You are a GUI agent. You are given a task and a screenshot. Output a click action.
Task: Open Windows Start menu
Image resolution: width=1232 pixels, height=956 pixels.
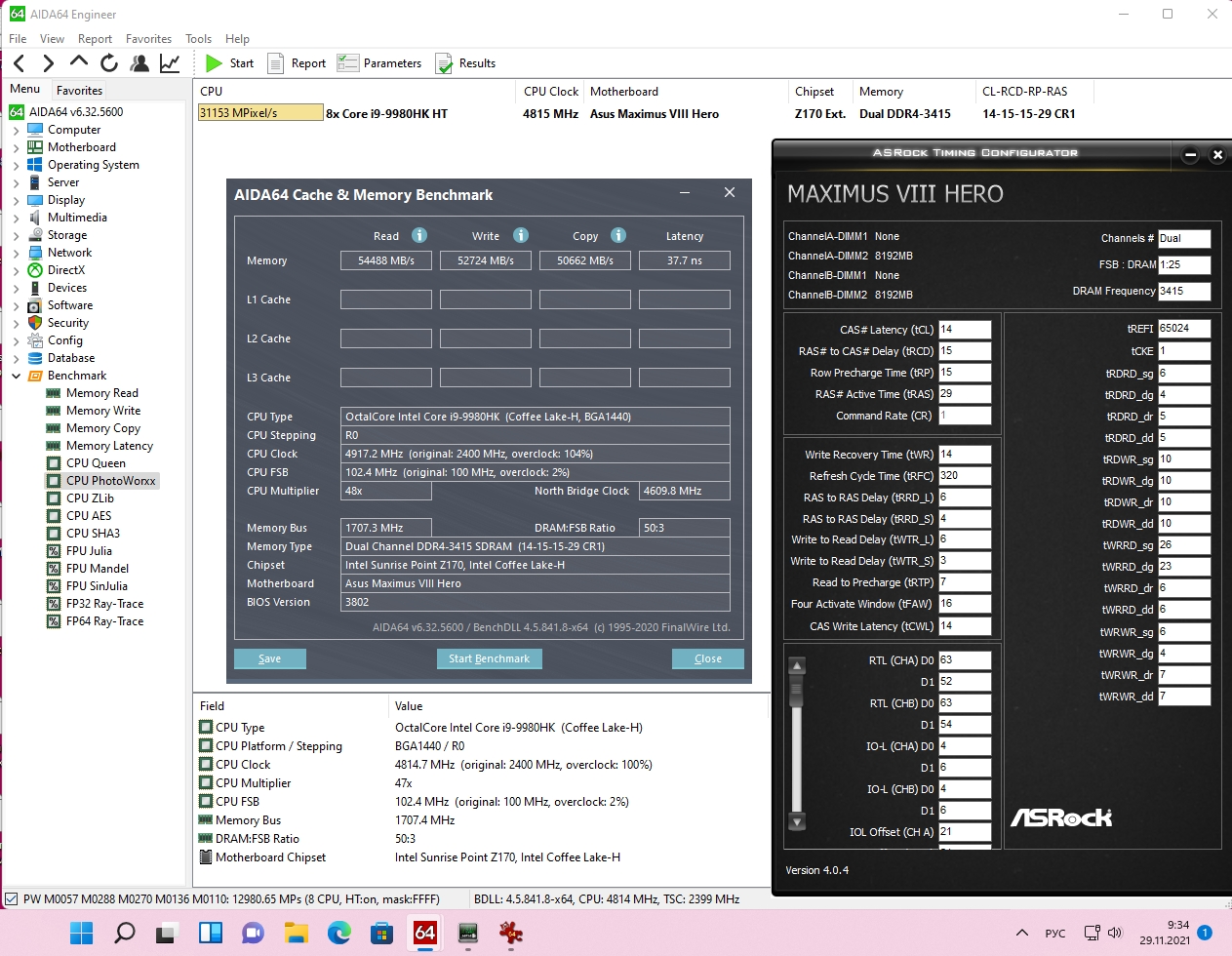tap(82, 933)
